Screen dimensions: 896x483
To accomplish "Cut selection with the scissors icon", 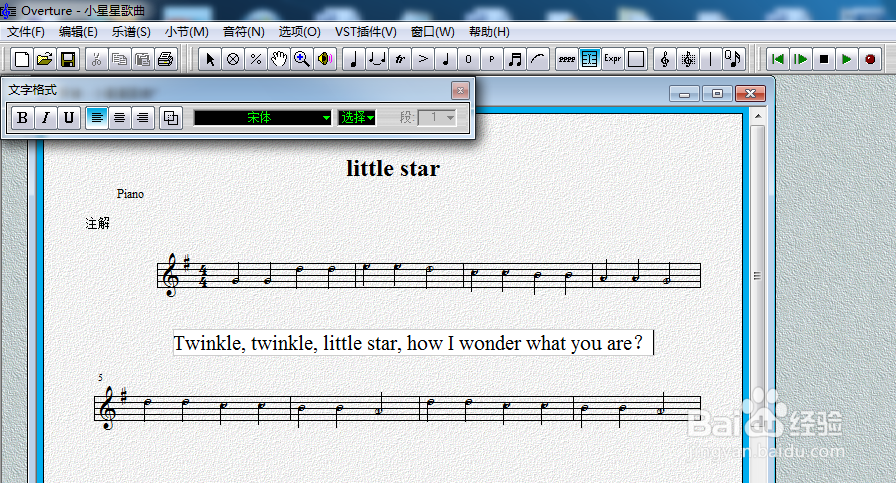I will (97, 59).
